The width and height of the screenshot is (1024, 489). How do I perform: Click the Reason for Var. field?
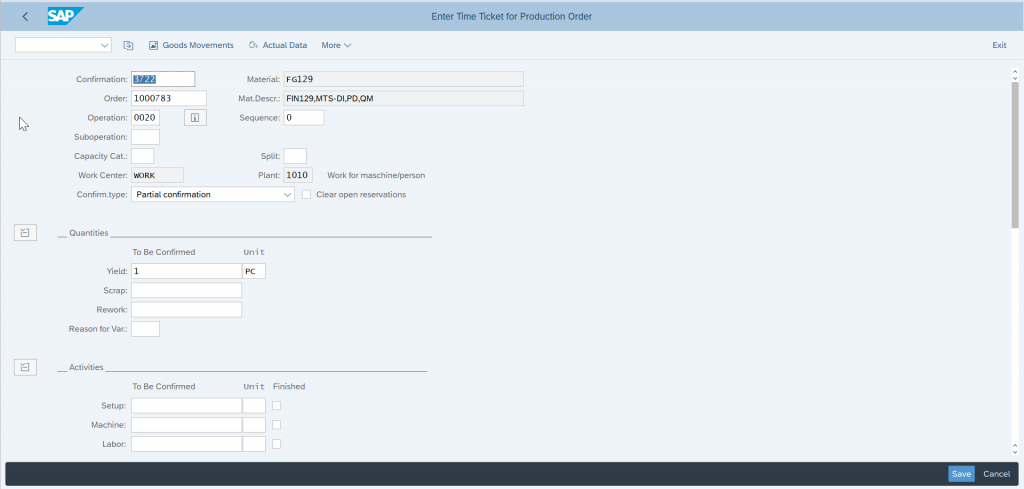click(146, 329)
